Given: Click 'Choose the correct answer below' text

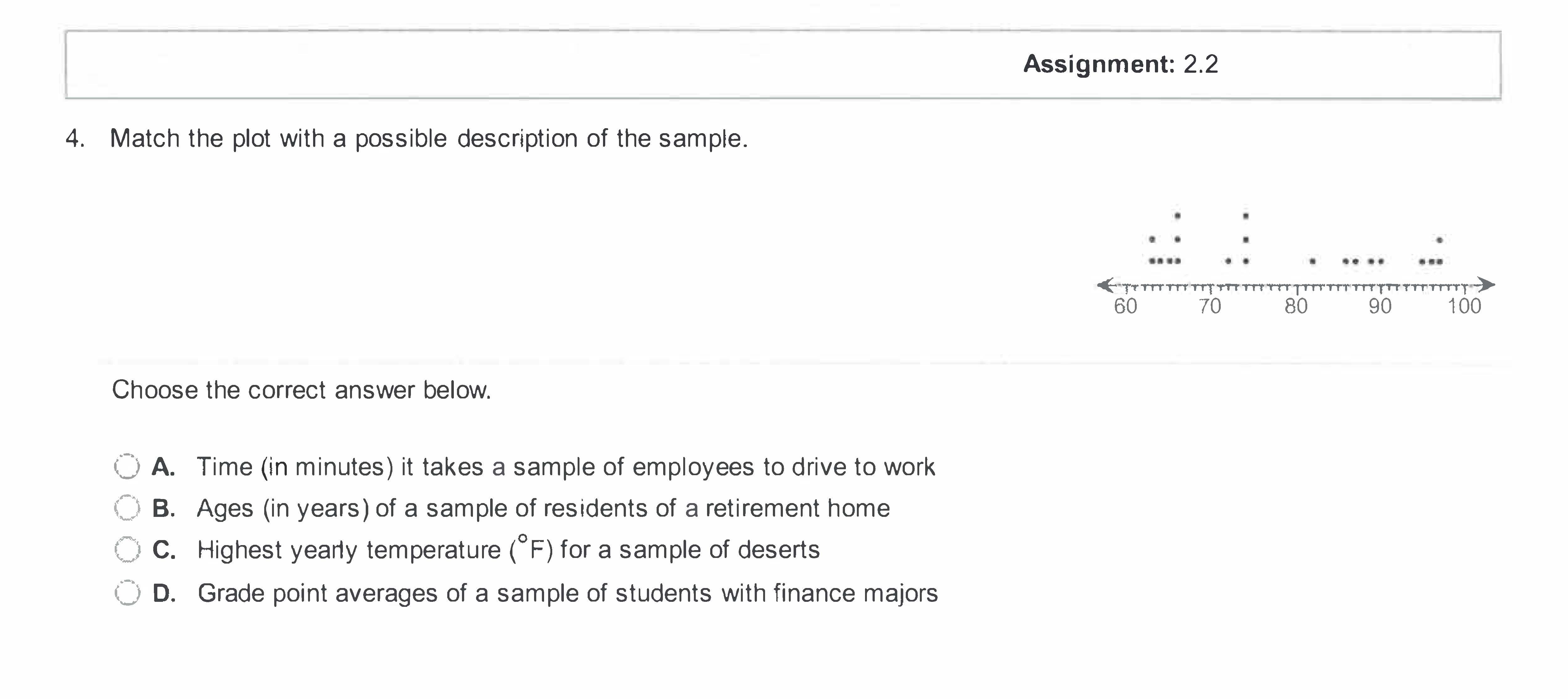Looking at the screenshot, I should (x=301, y=390).
